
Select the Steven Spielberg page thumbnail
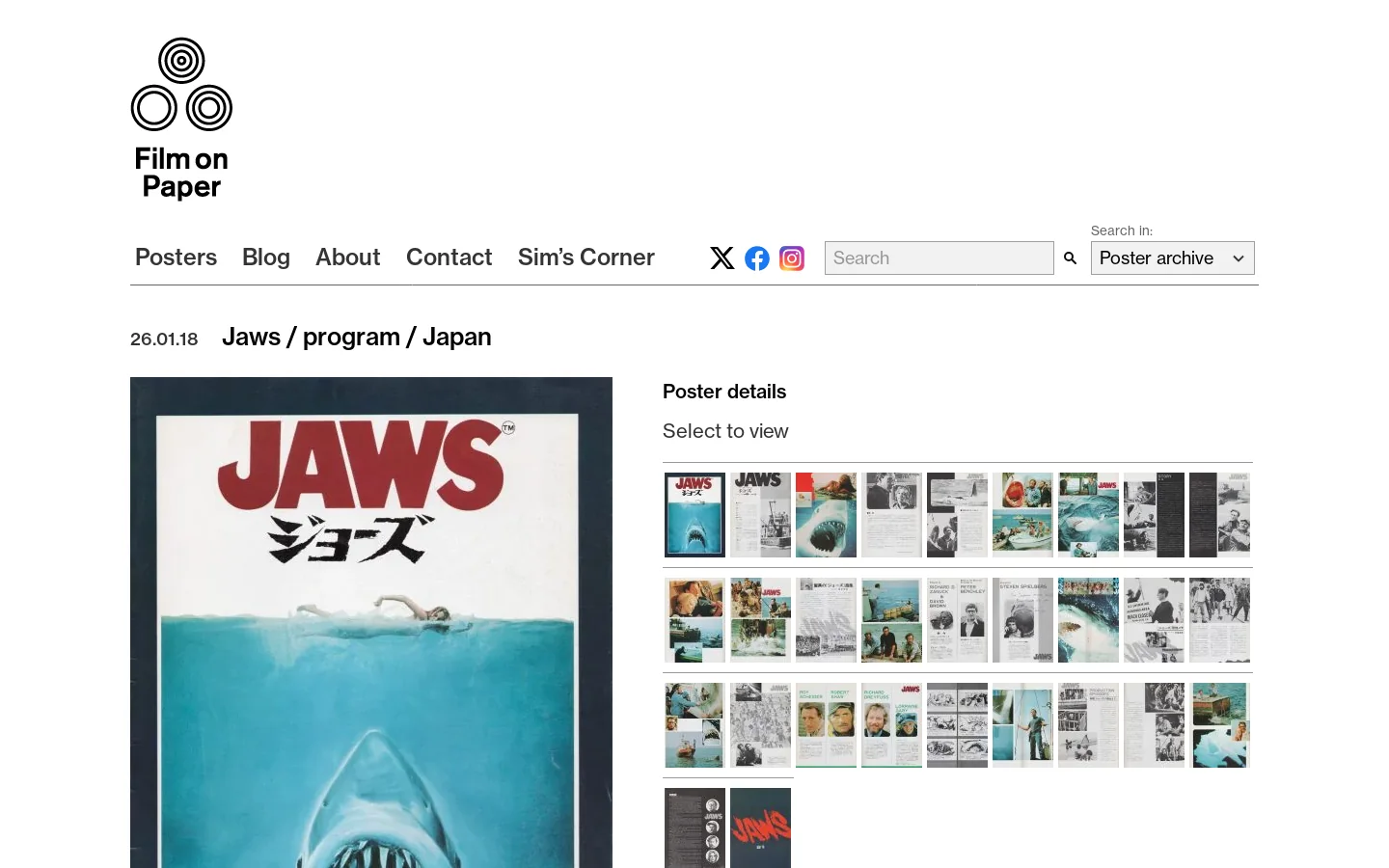1022,620
